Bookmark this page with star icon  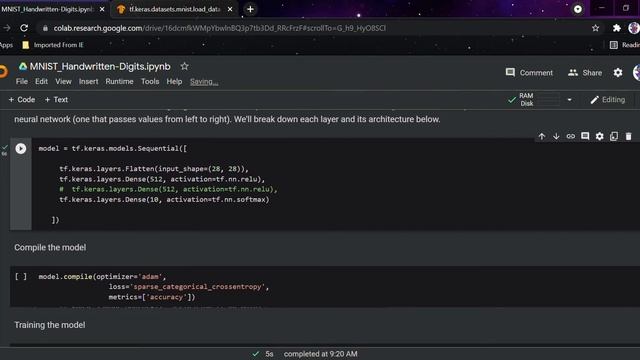coord(596,28)
